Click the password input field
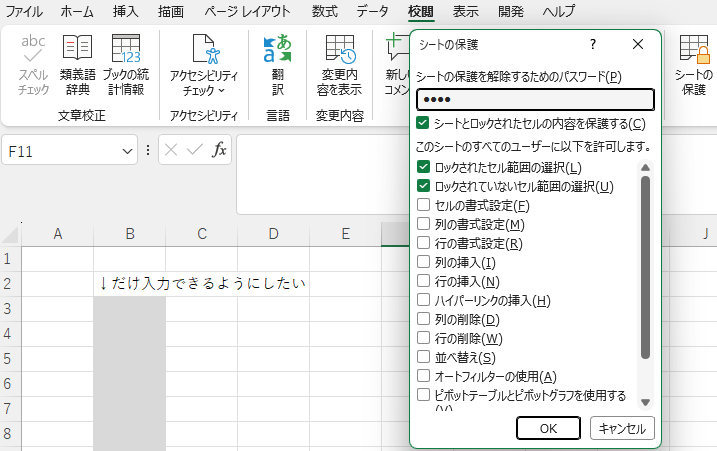Viewport: 717px width, 451px height. pos(535,99)
